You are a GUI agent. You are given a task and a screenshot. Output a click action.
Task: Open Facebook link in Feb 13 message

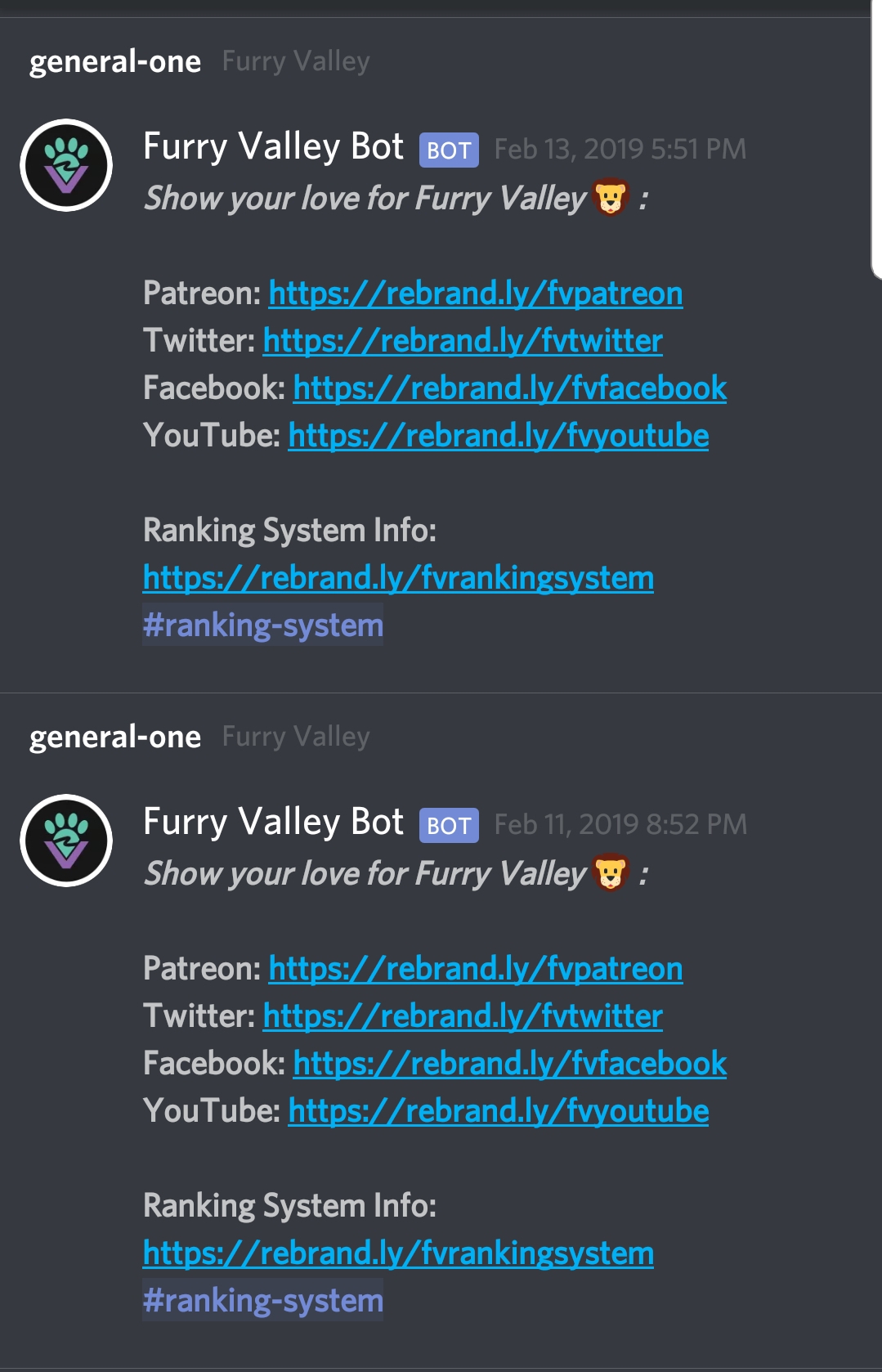510,388
